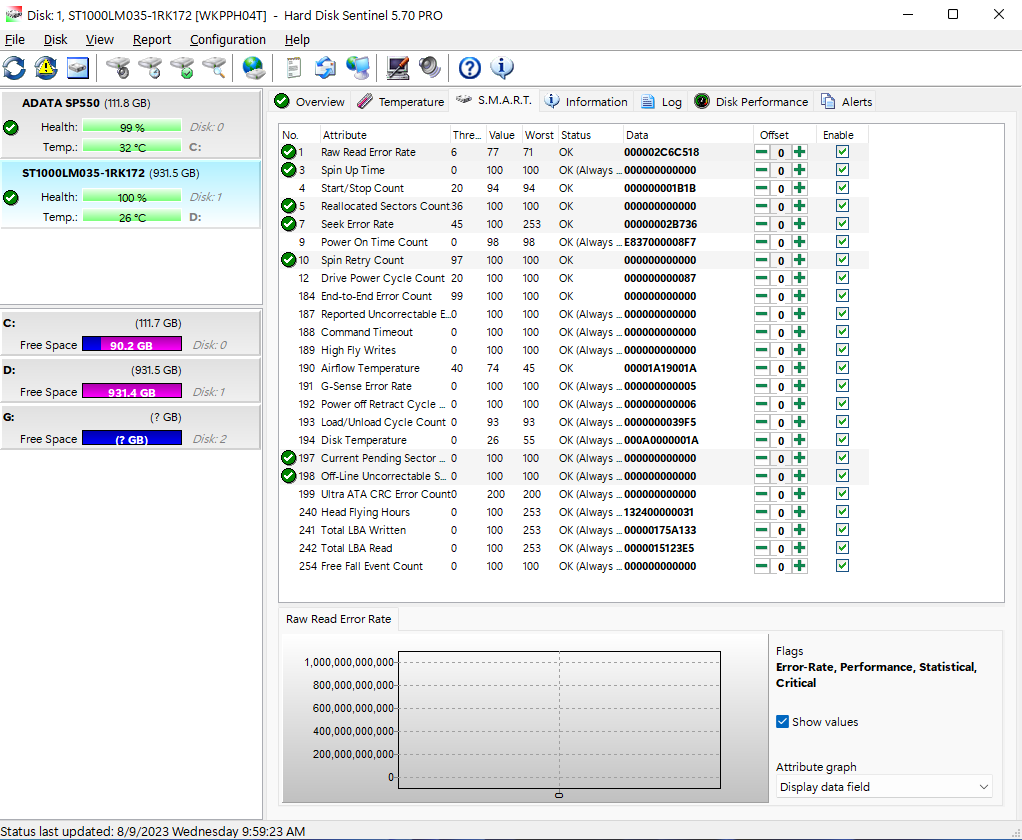
Task: Click the blue Refresh arrows toolbar icon
Action: coord(14,68)
